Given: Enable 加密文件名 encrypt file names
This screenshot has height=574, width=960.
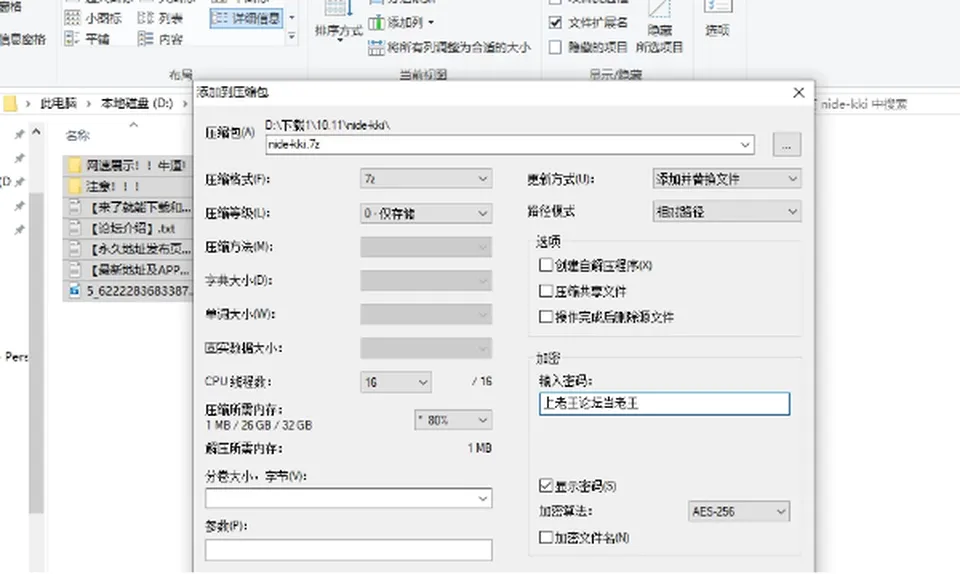Looking at the screenshot, I should (x=546, y=537).
